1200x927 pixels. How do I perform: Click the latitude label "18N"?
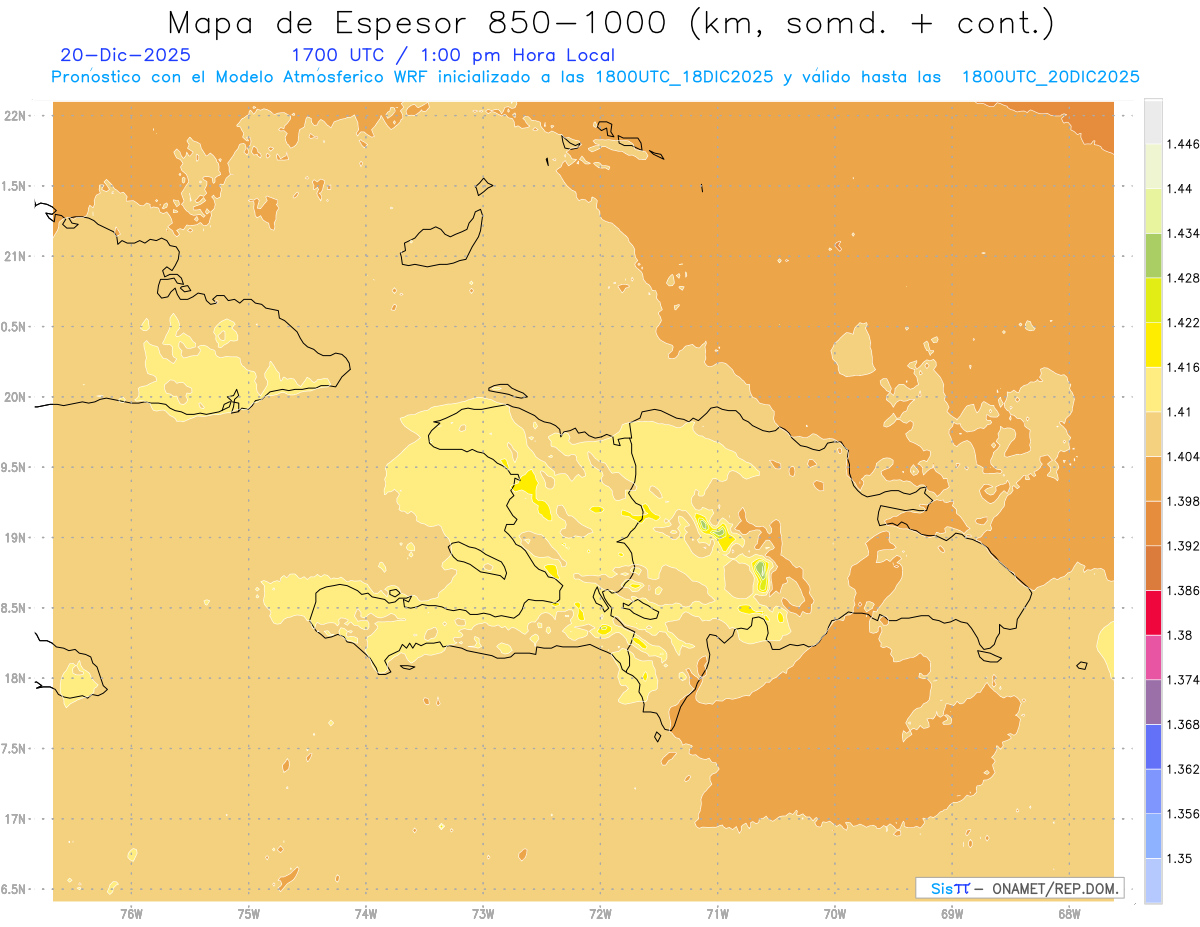coord(16,679)
